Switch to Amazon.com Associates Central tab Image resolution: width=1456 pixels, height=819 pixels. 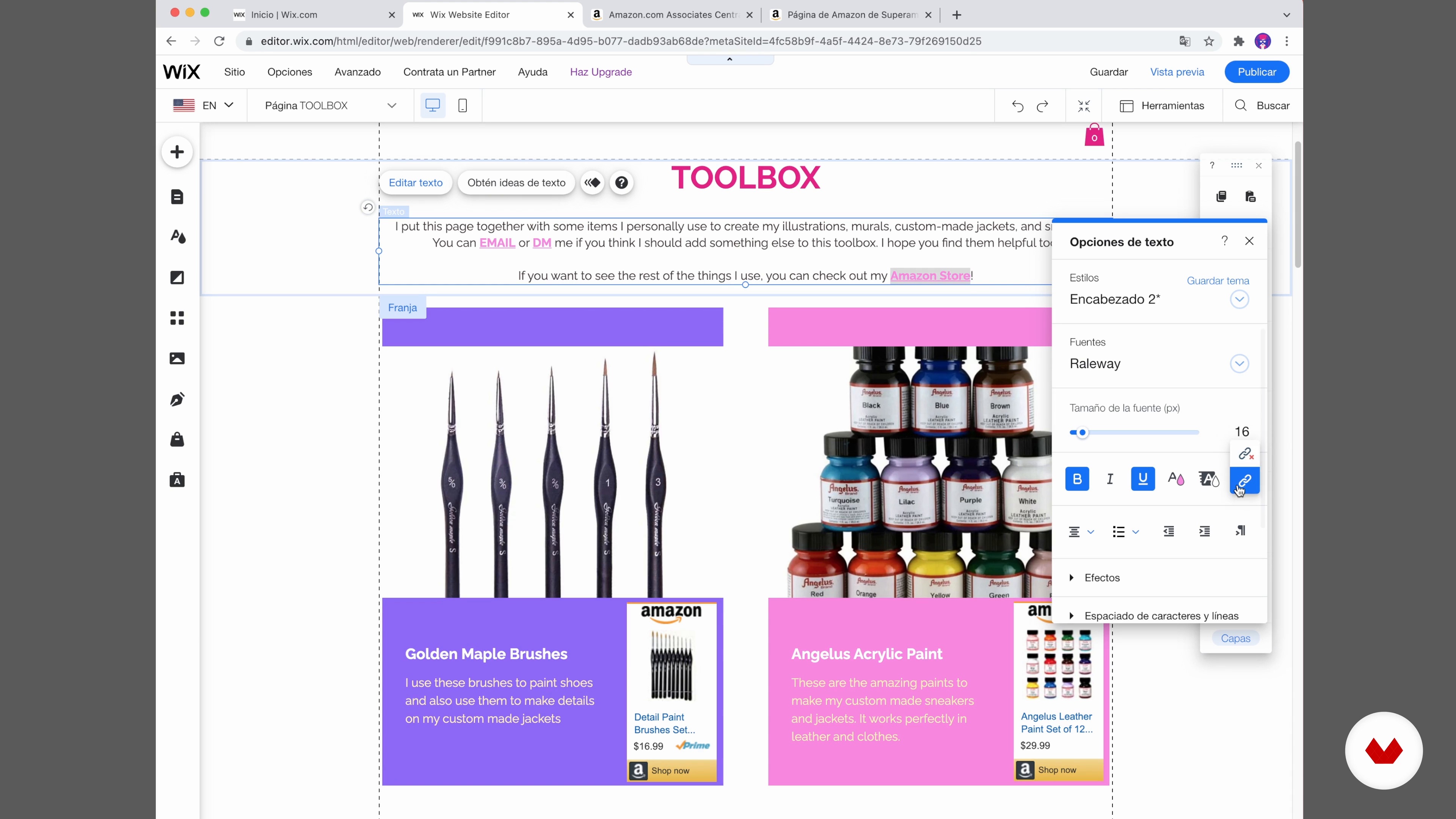673,15
